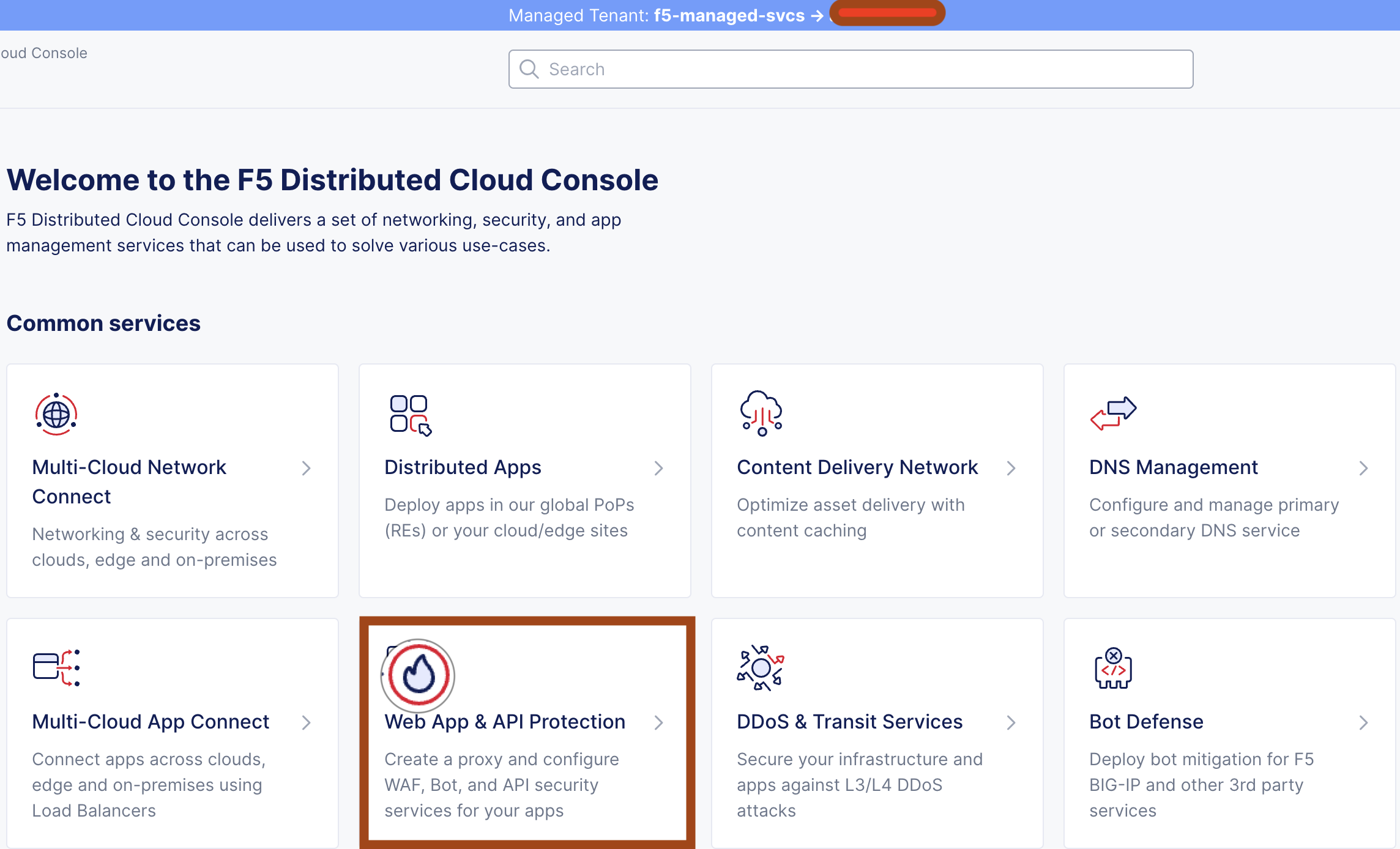Expand Multi-Cloud Network Connect chevron arrow

307,469
